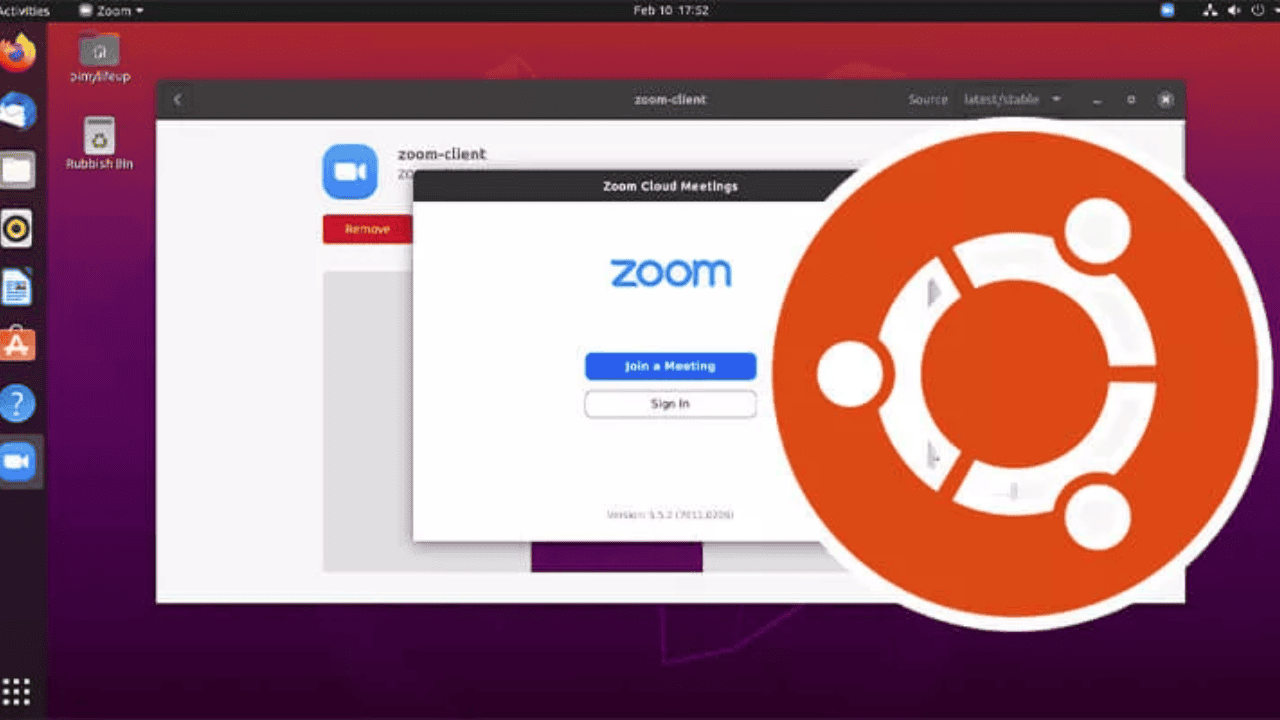Viewport: 1280px width, 720px height.
Task: Go back in the Ubuntu Software window
Action: pos(177,99)
